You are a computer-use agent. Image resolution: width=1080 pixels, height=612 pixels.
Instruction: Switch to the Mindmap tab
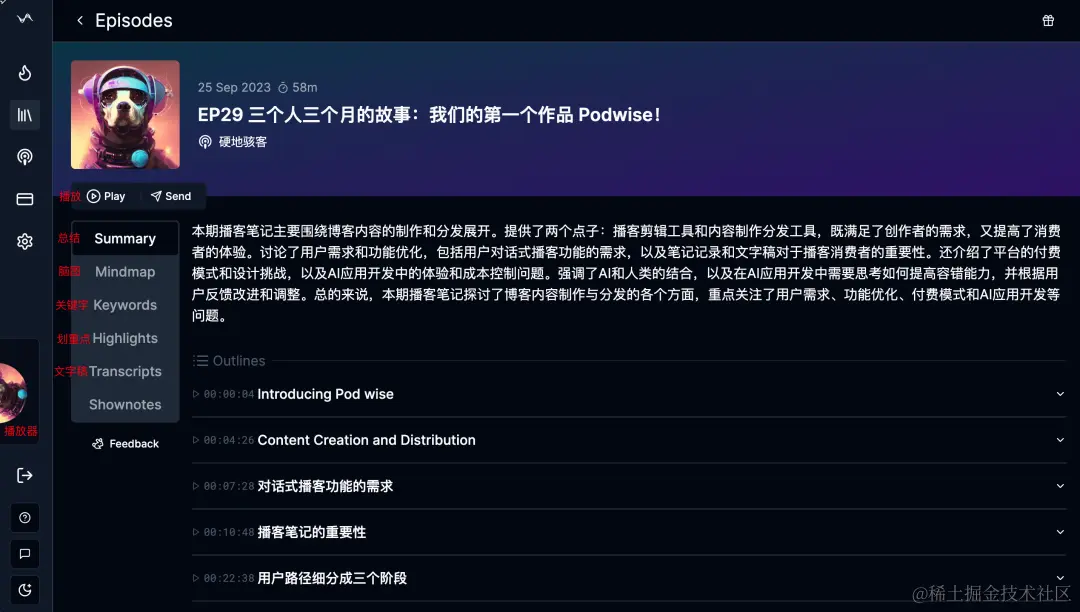(x=125, y=271)
